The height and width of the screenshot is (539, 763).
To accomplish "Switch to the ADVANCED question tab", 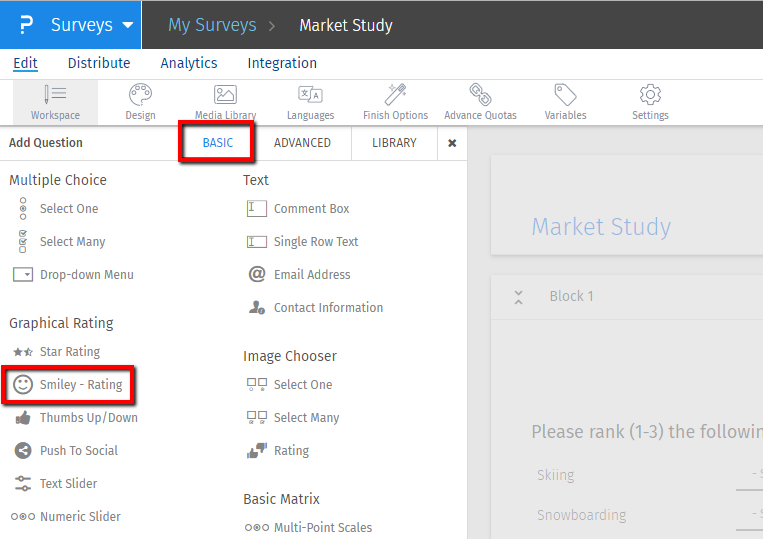I will coord(302,143).
